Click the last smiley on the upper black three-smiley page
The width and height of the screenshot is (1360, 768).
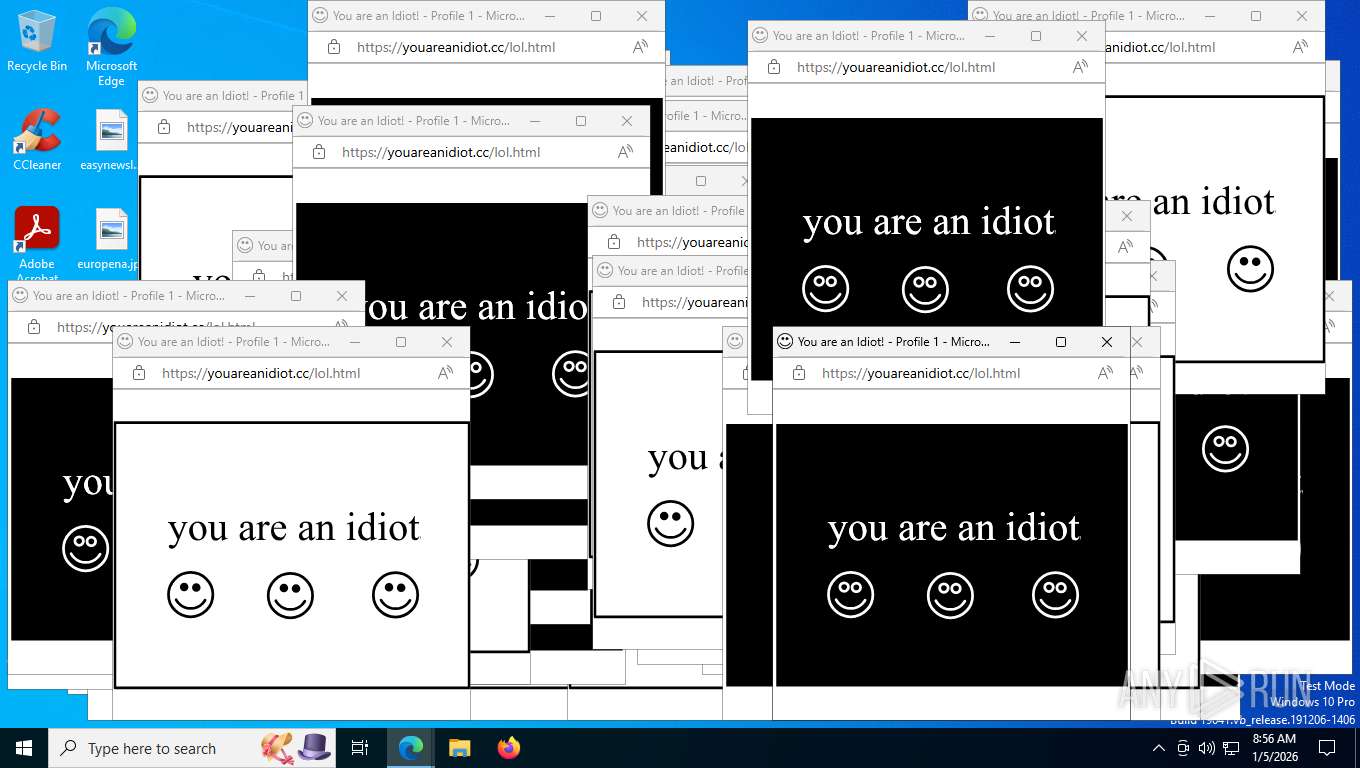[1031, 289]
